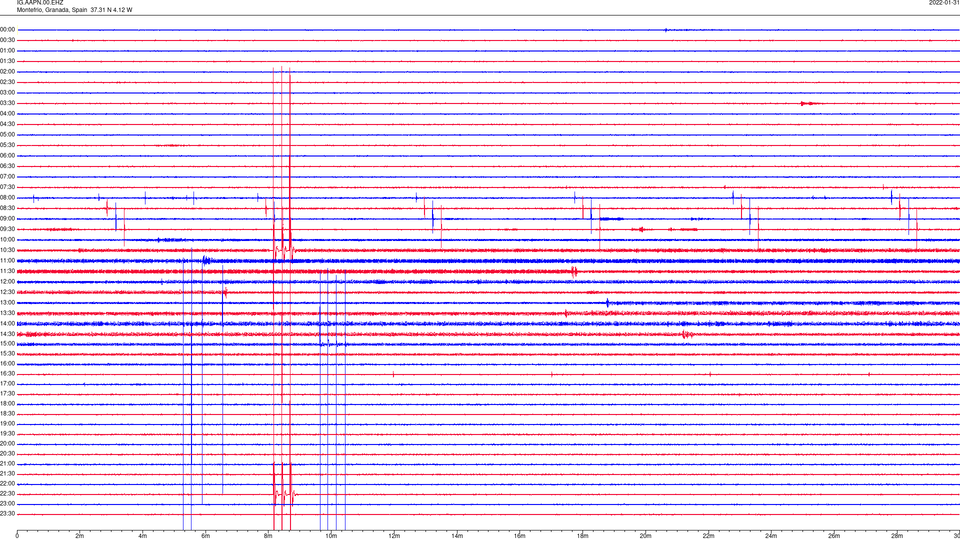
Task: Click the 6m tick label on time axis
Action: [x=206, y=536]
